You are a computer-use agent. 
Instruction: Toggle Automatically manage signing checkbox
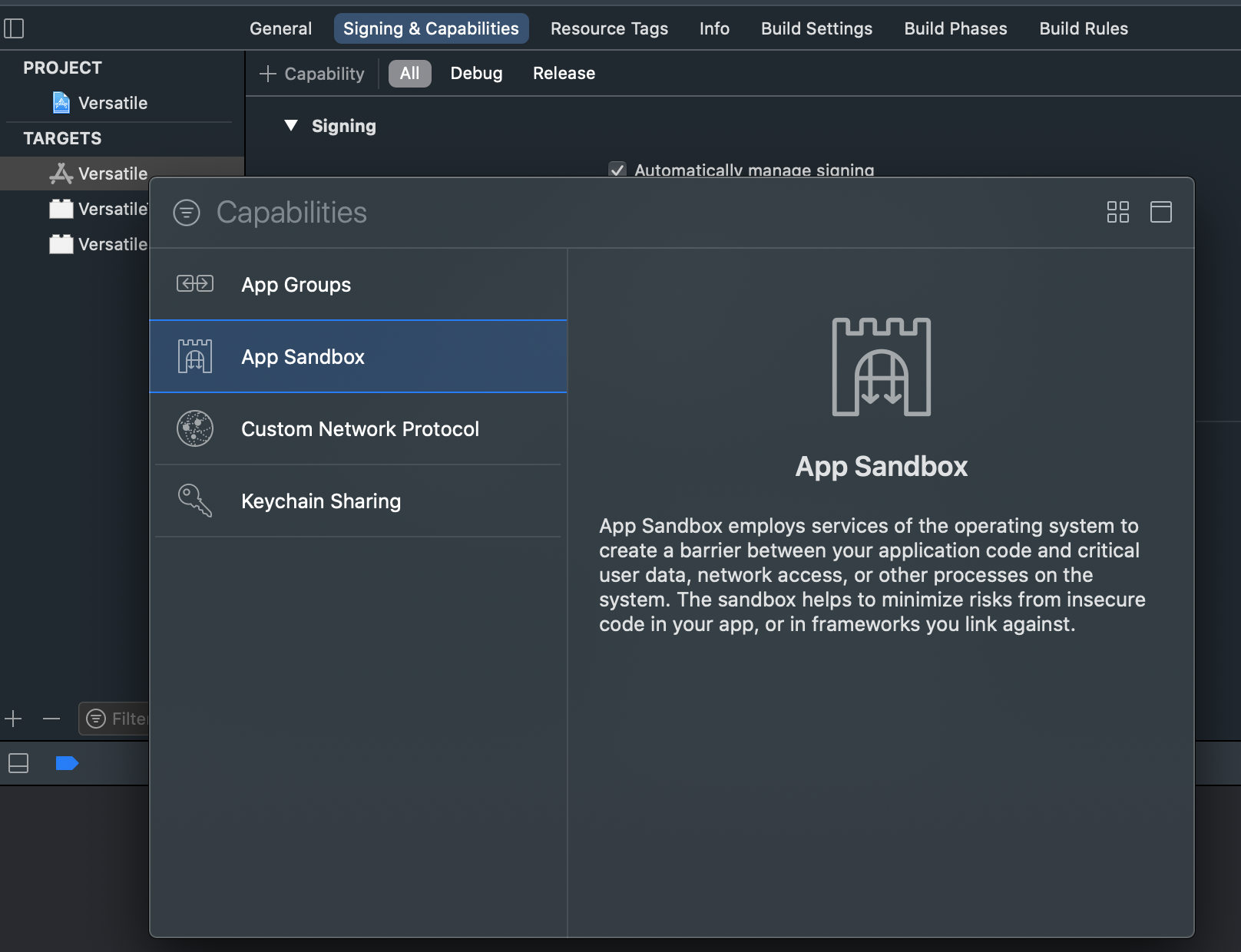point(617,170)
